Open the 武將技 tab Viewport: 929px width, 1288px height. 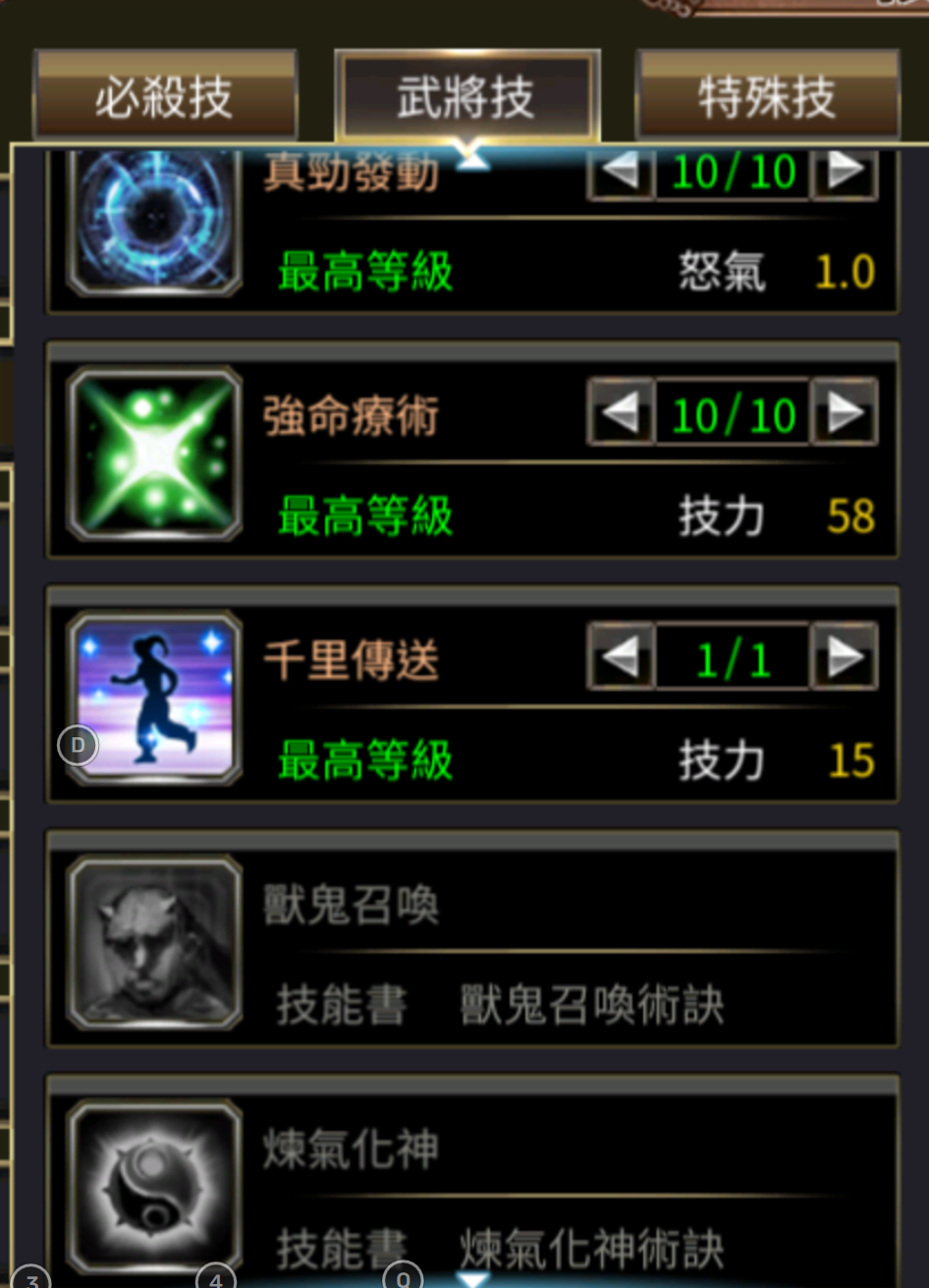(466, 96)
